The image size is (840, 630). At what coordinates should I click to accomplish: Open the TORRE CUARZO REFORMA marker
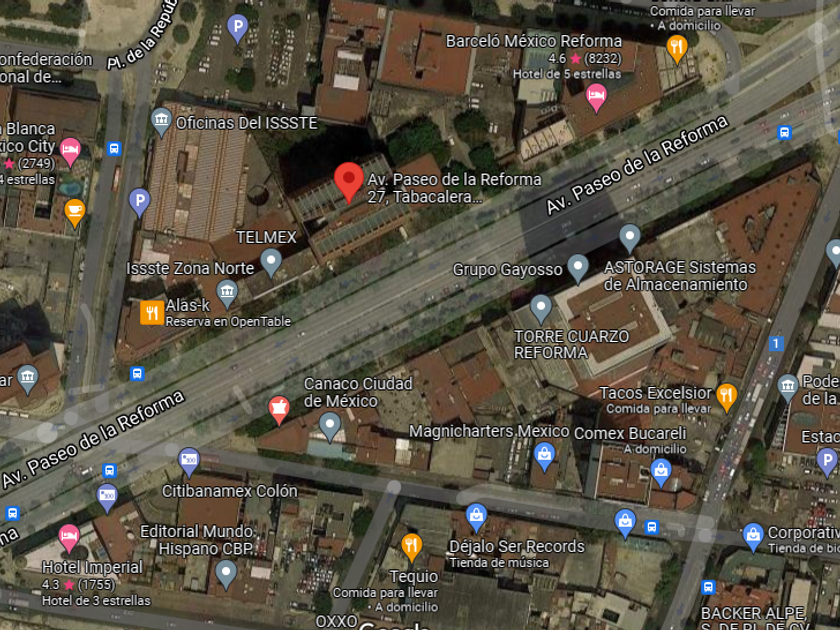pyautogui.click(x=541, y=309)
